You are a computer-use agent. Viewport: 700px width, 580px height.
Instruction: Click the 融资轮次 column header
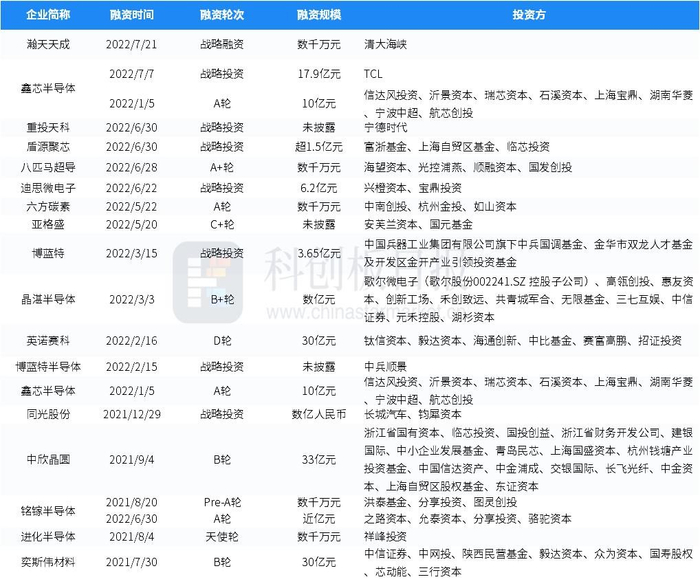[222, 15]
